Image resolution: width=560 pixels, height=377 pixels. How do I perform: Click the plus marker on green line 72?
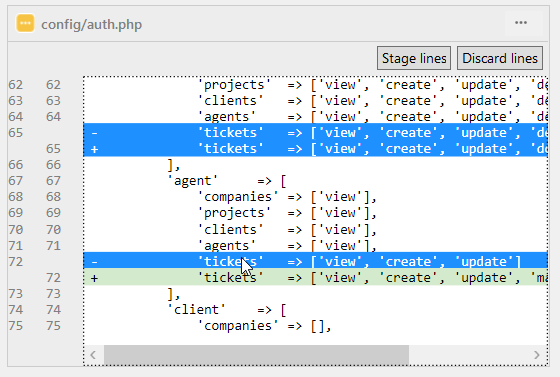click(94, 278)
